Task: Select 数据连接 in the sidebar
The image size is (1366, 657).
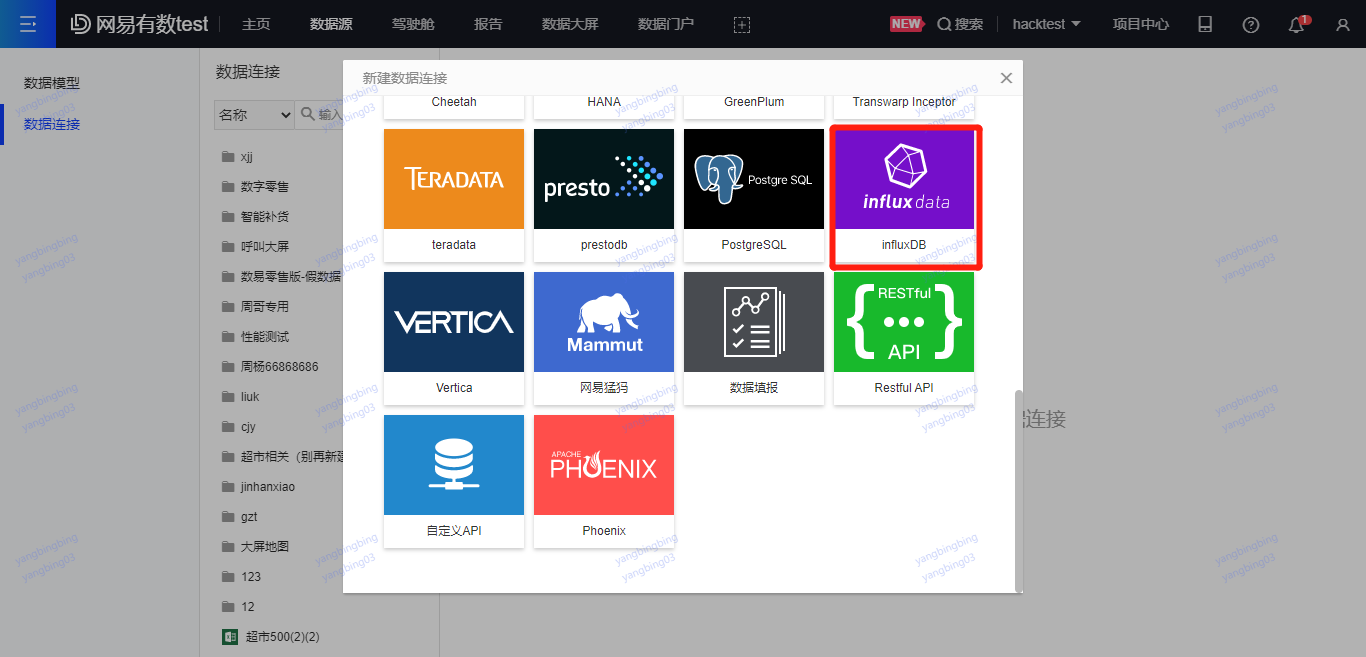Action: pyautogui.click(x=52, y=124)
